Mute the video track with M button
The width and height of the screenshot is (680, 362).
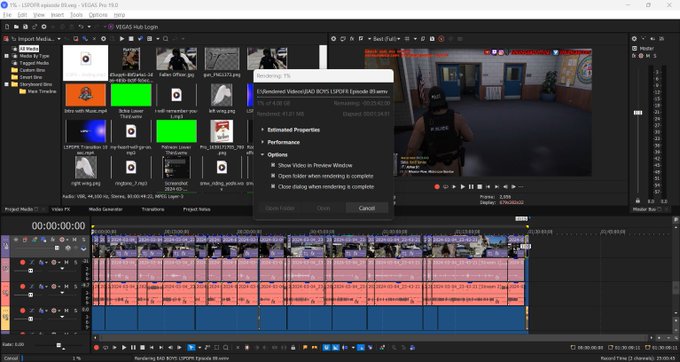tap(74, 240)
